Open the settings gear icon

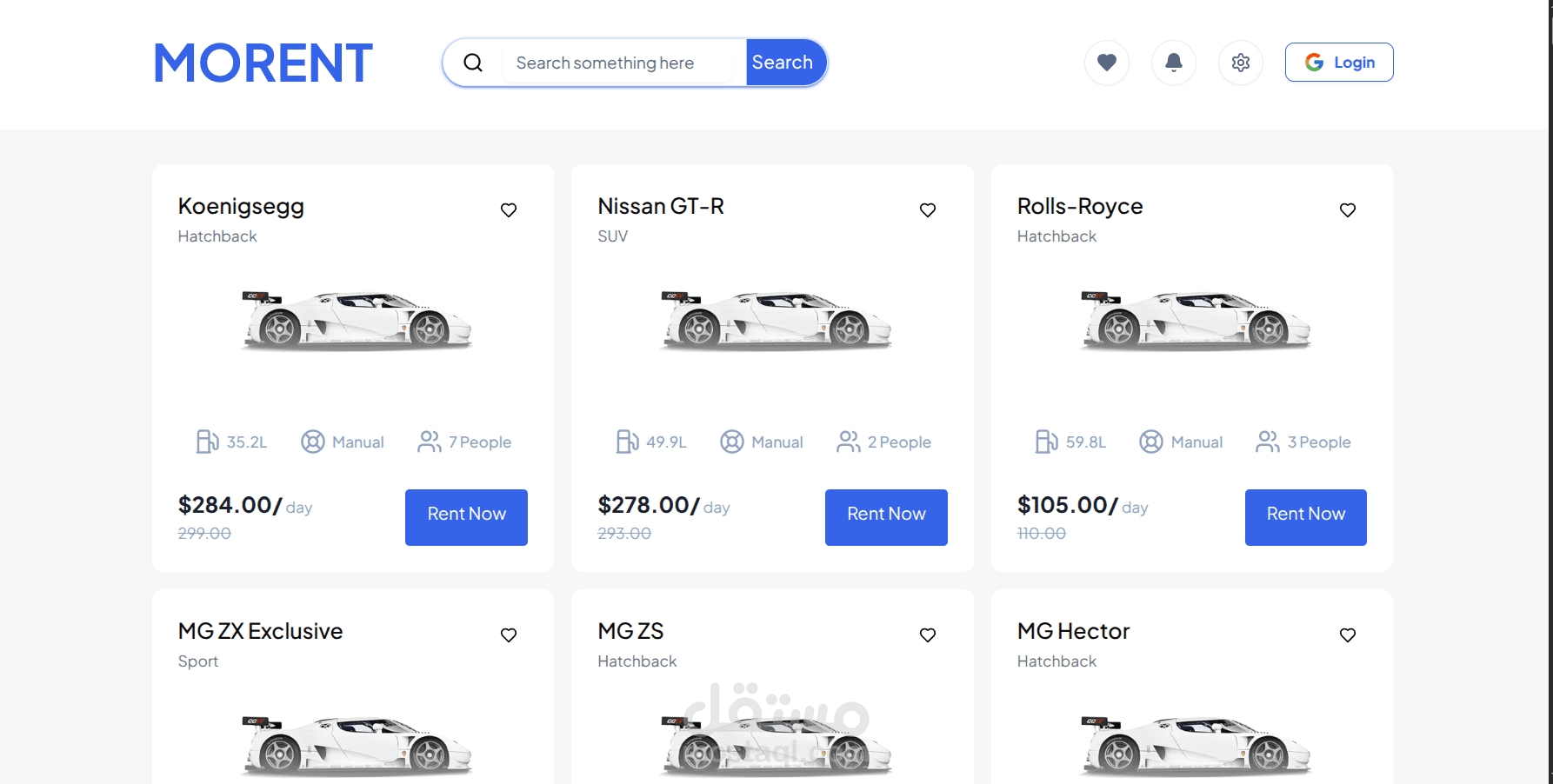pyautogui.click(x=1241, y=63)
